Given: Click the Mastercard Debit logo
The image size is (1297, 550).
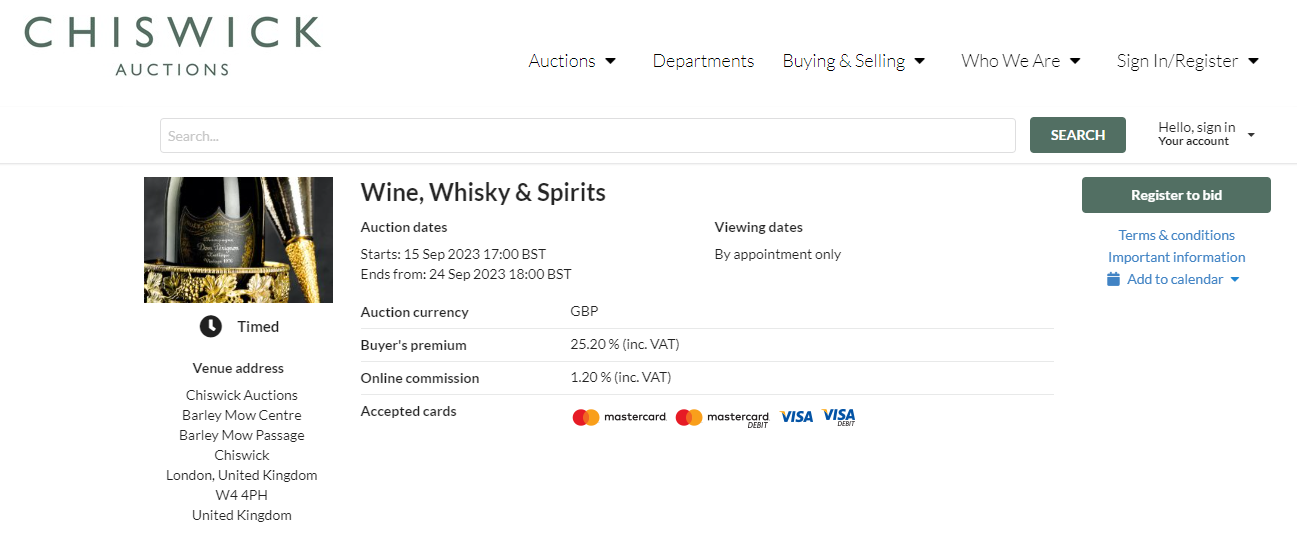Looking at the screenshot, I should 722,417.
